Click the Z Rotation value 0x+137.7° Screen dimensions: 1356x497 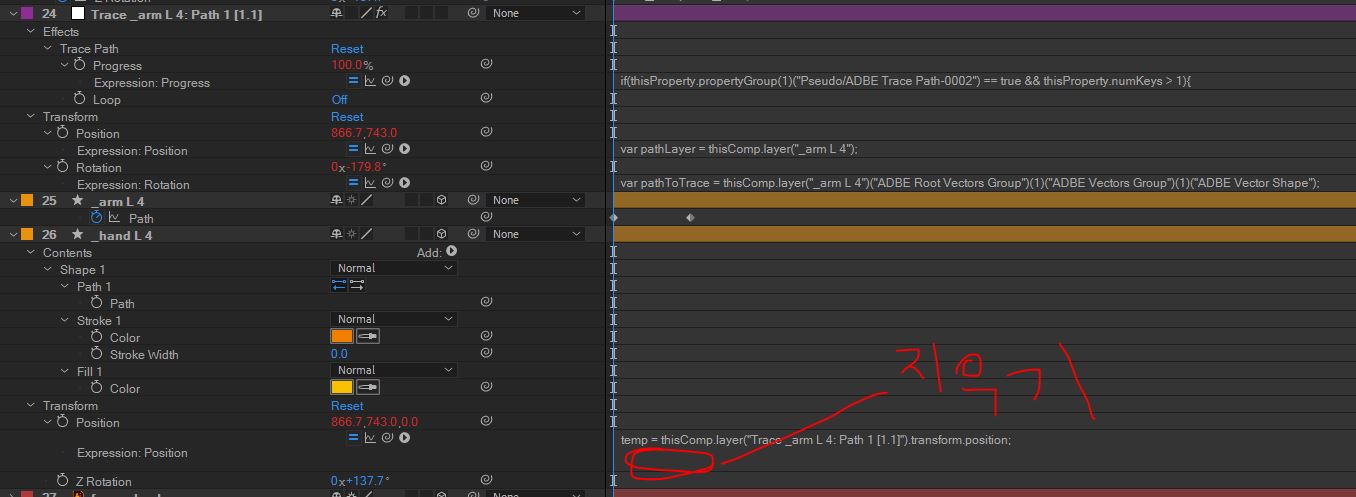tap(359, 481)
